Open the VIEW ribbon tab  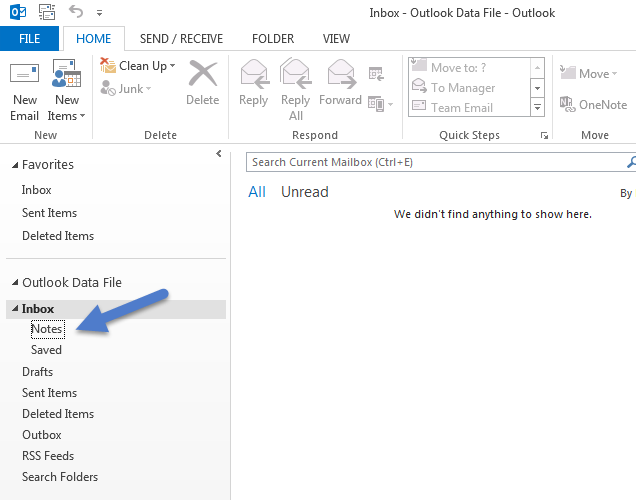(336, 39)
